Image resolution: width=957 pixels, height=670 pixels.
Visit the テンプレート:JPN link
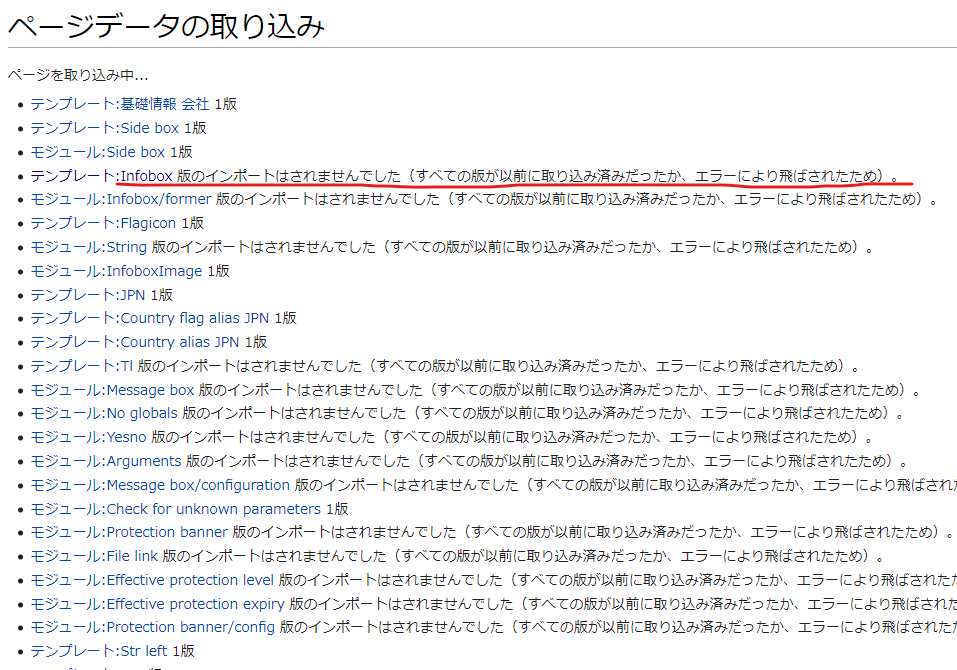point(88,295)
